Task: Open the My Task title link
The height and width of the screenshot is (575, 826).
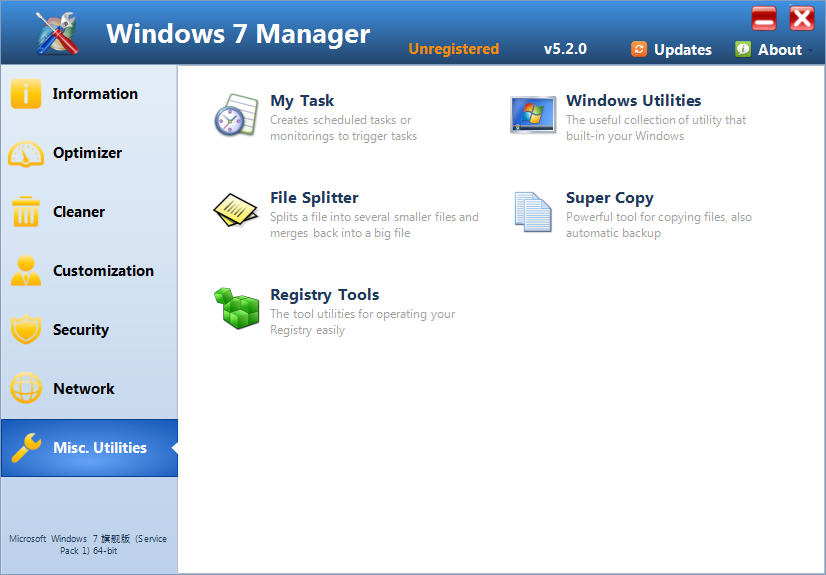Action: (302, 101)
